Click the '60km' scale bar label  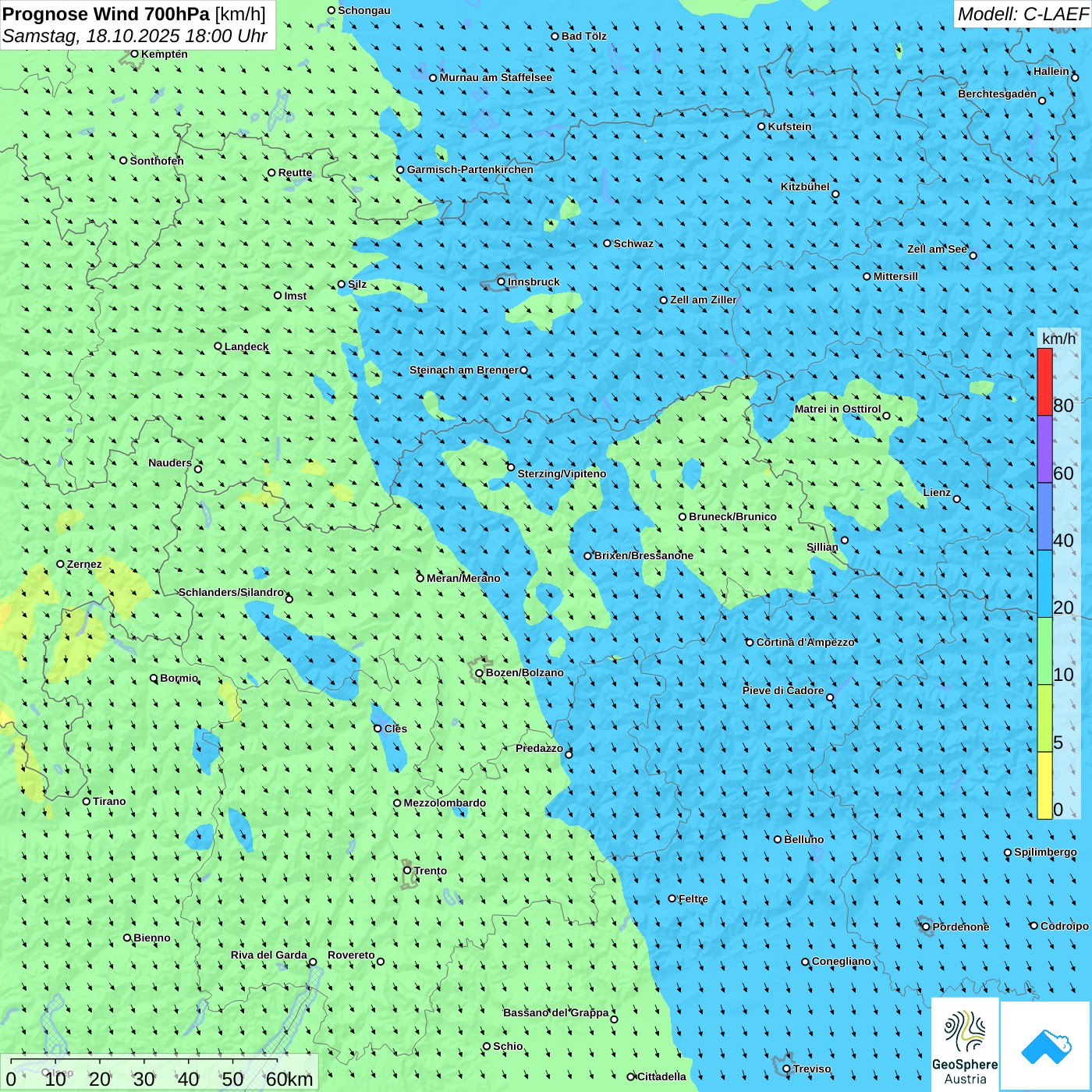click(289, 1080)
